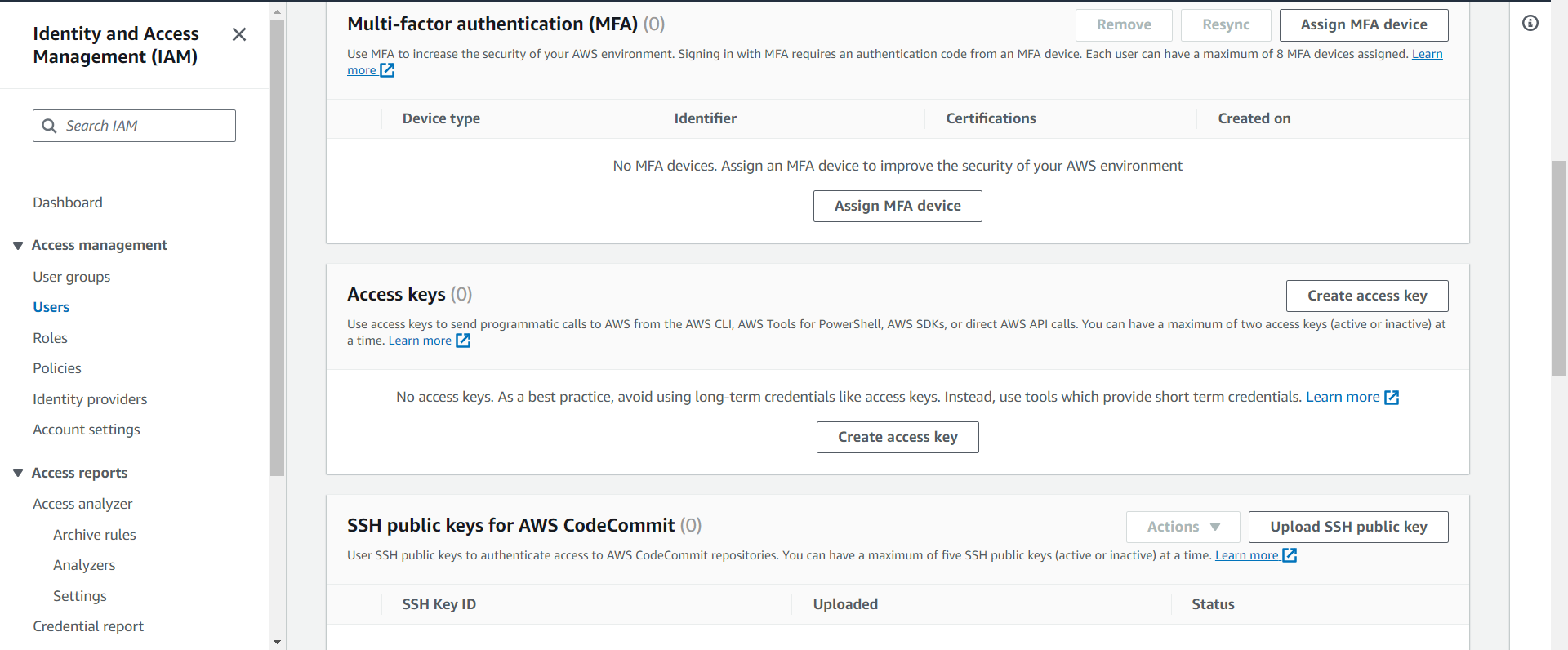The width and height of the screenshot is (1568, 650).
Task: Open Access analyzer
Action: [x=82, y=504]
